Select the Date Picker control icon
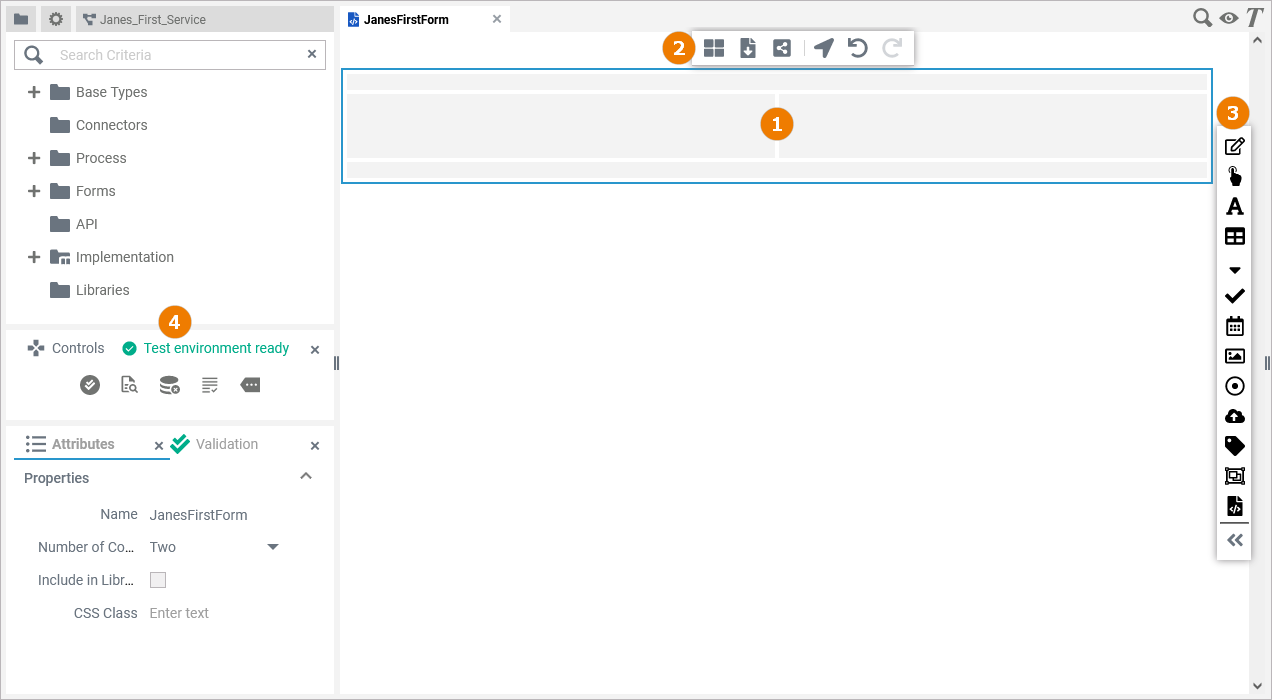 (1234, 325)
